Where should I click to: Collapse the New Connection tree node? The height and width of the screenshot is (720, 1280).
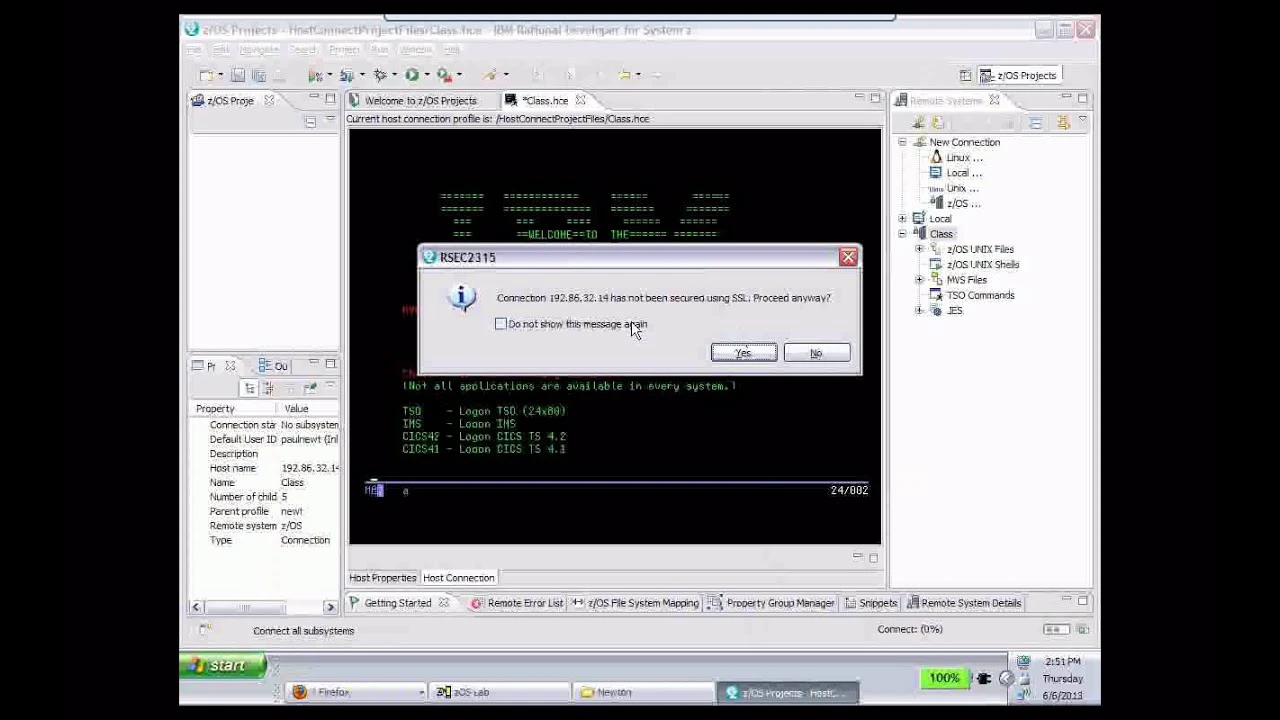902,143
